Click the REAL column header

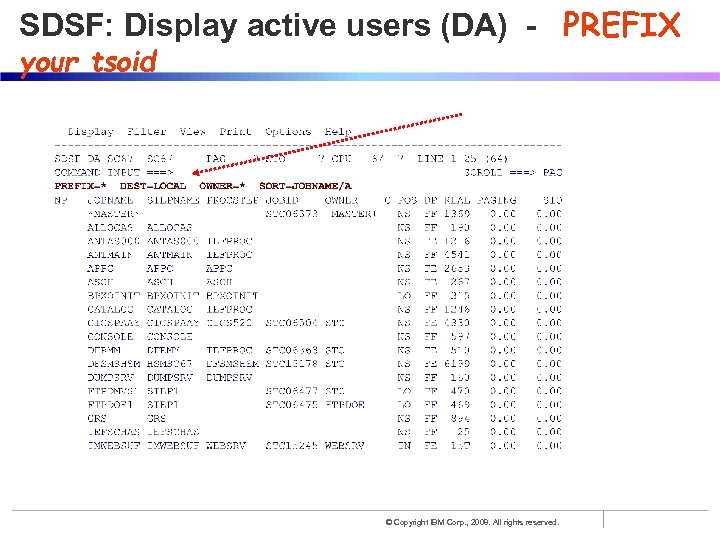point(457,200)
